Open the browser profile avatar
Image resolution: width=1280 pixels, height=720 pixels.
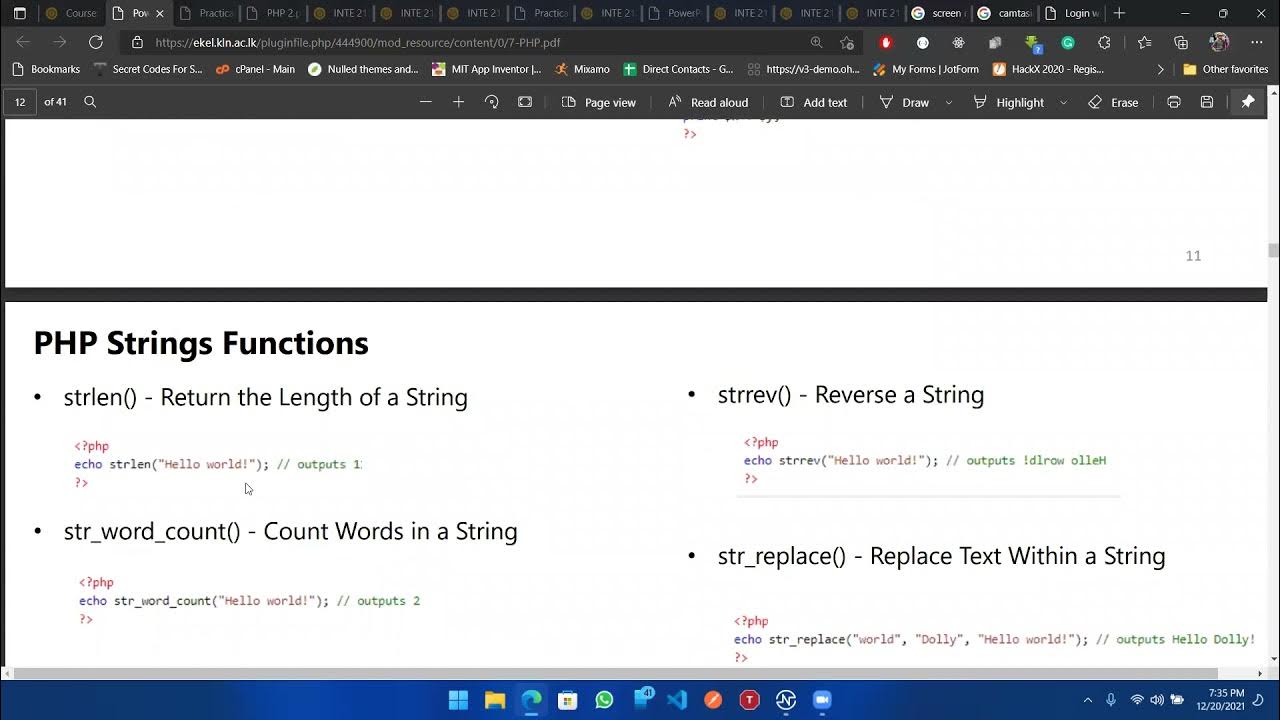1219,42
